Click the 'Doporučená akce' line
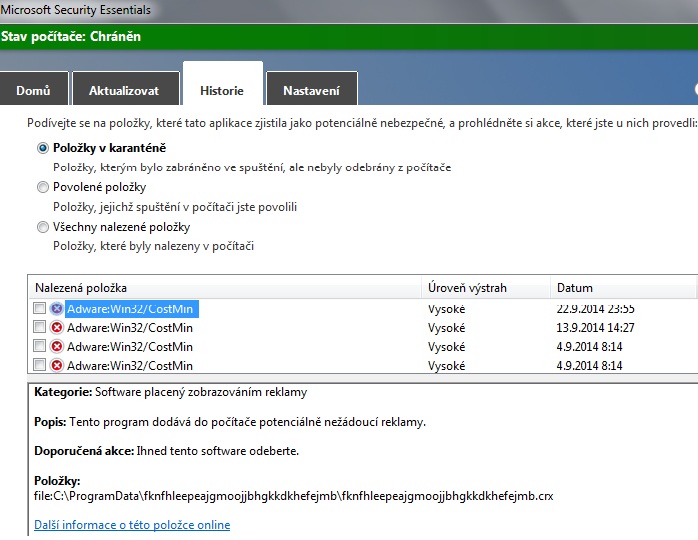The width and height of the screenshot is (698, 540). (166, 451)
